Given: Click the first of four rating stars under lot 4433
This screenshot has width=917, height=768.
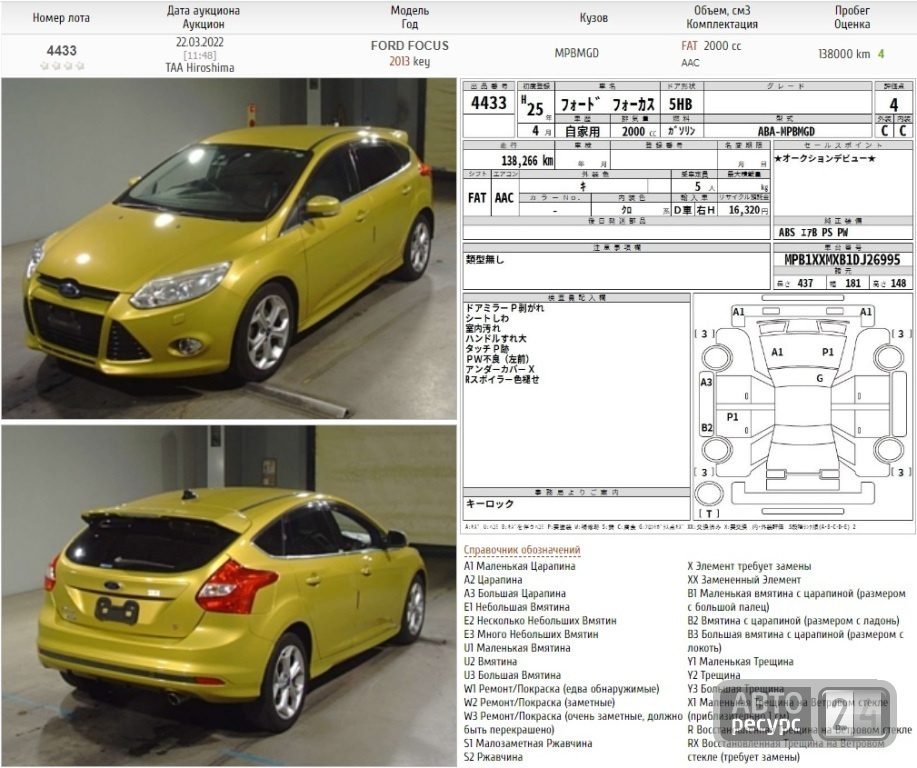Looking at the screenshot, I should coord(44,66).
